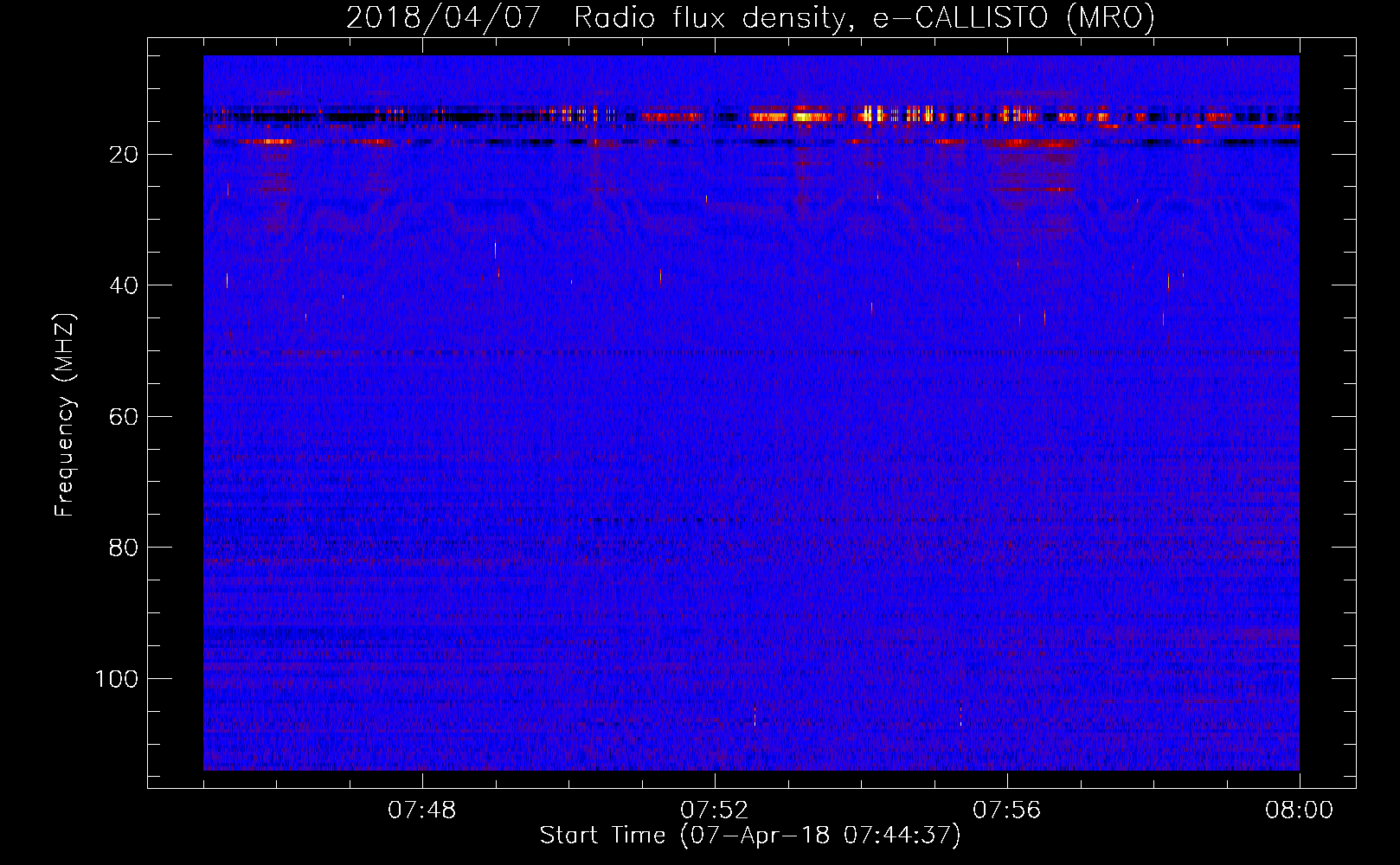Screen dimensions: 1400x865
Task: Click the 07:48 time tick label
Action: click(422, 811)
